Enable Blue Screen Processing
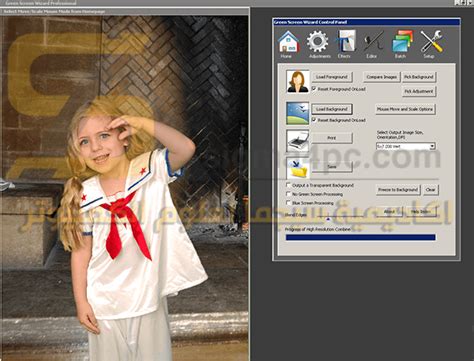 288,203
